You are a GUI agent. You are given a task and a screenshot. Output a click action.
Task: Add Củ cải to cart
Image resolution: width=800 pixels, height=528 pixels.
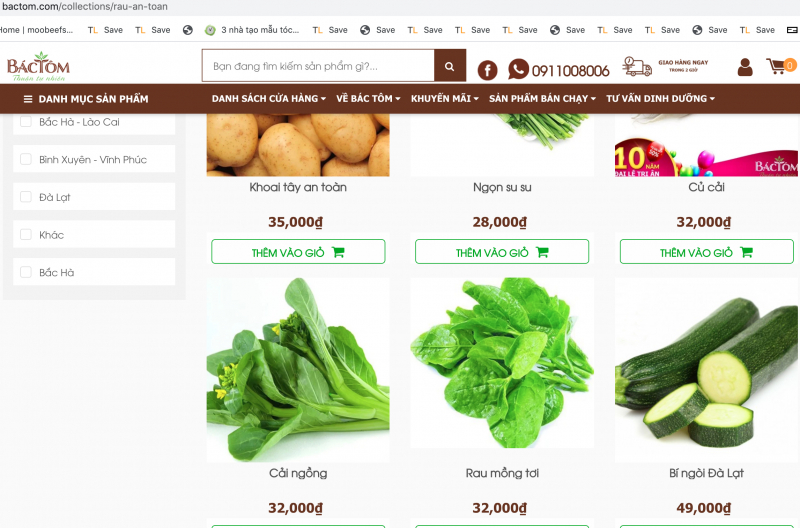coord(707,252)
